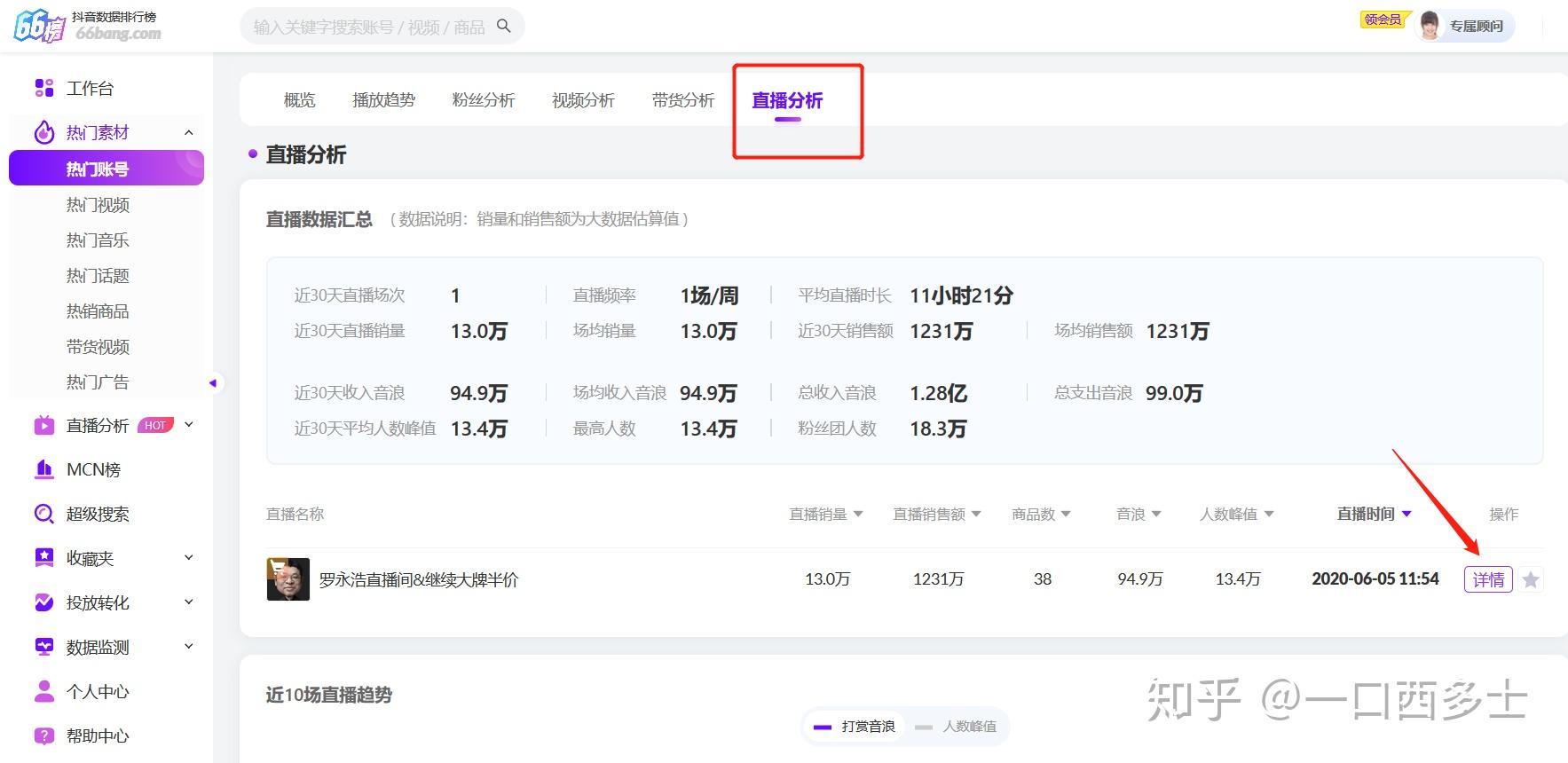
Task: Click the 帮助中心 question icon
Action: [x=44, y=735]
